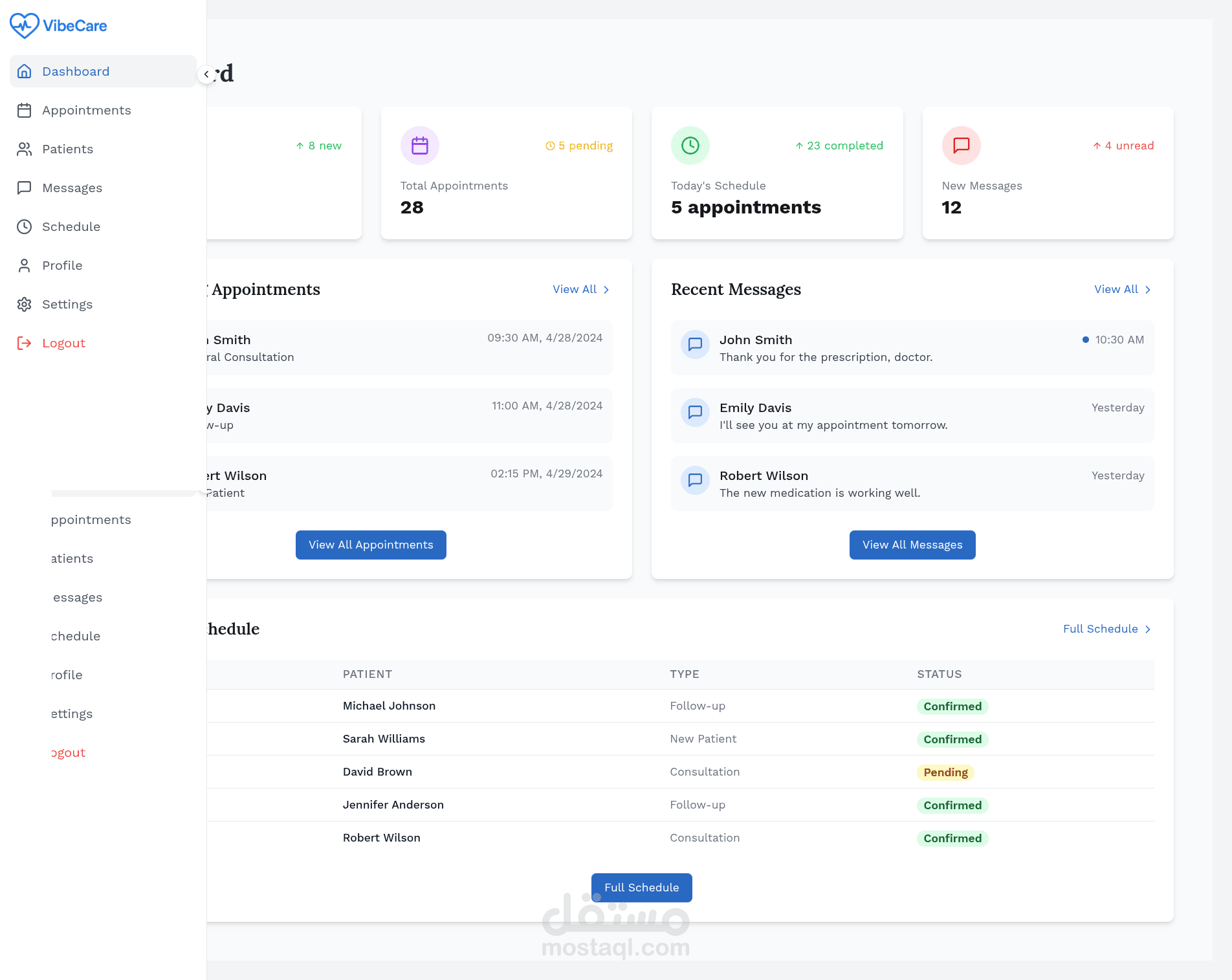Select Messages in the sidebar menu

[x=103, y=188]
